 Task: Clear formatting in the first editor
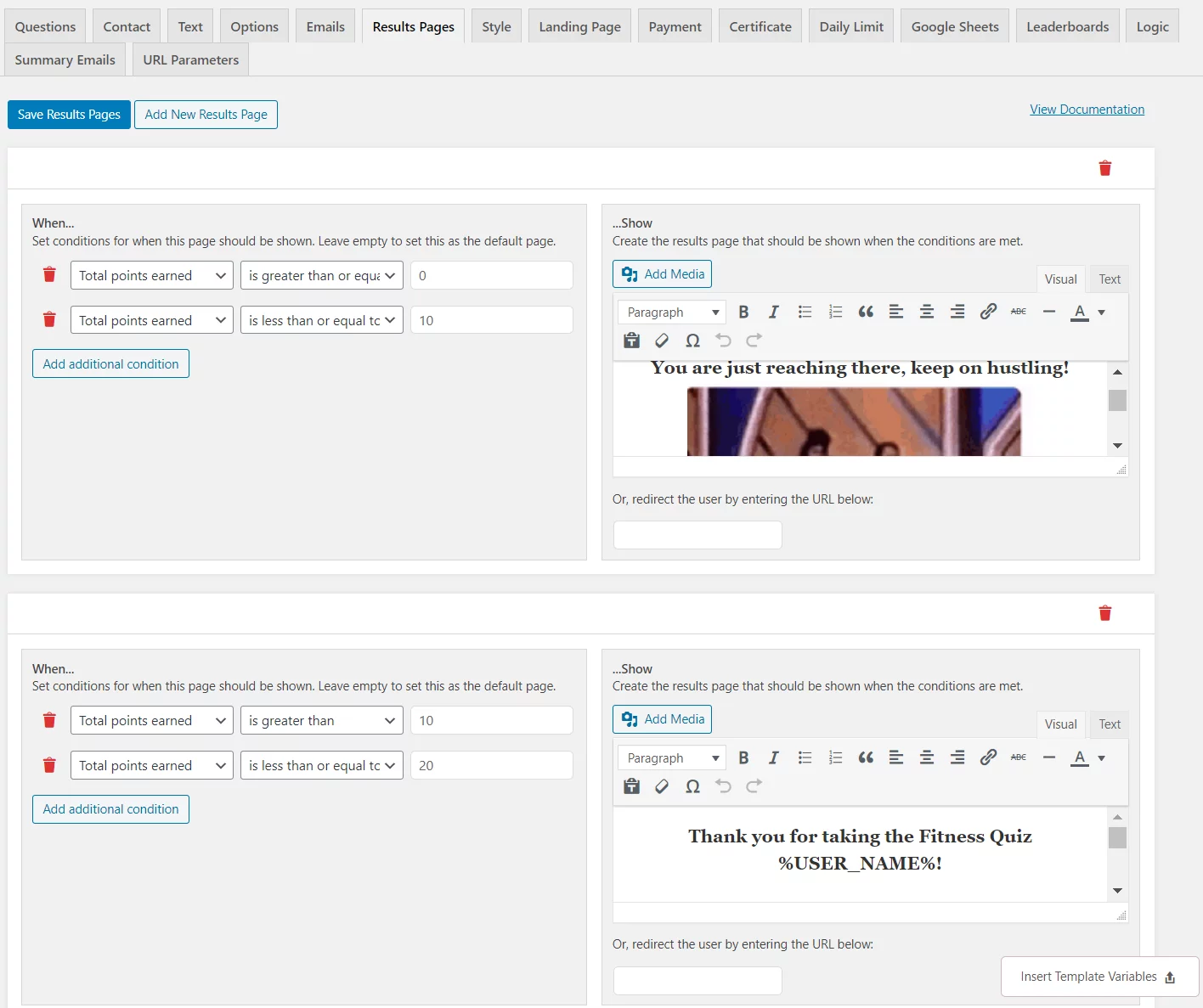point(662,341)
